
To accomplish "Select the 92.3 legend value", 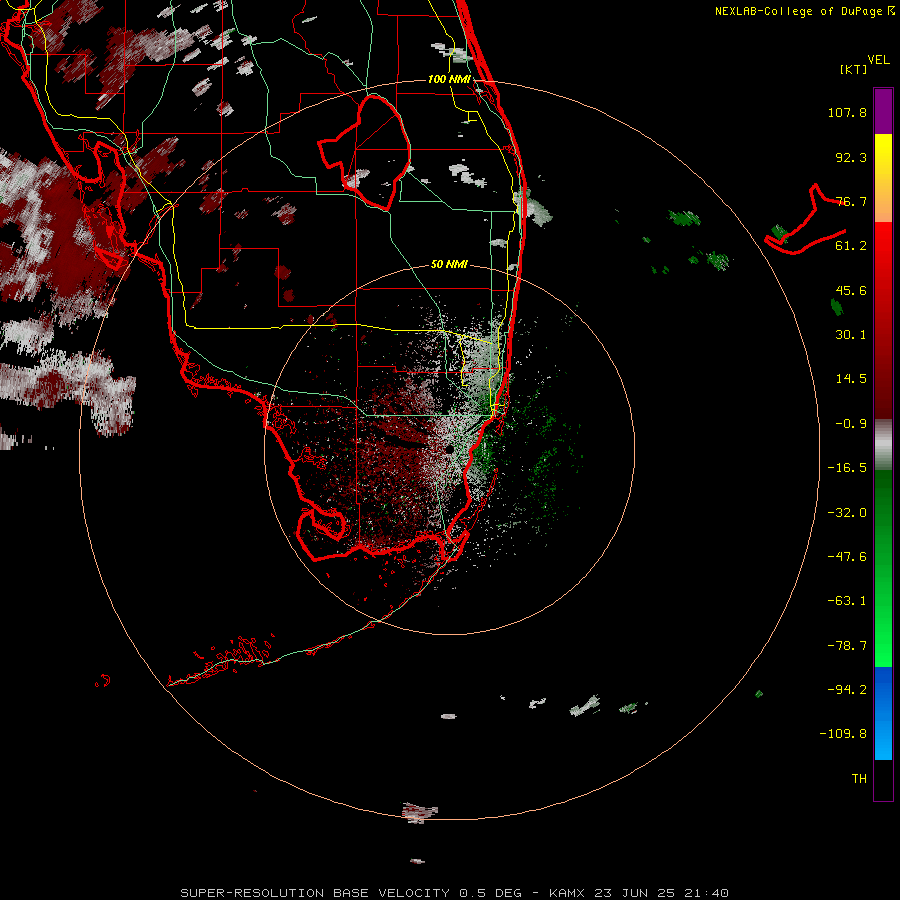I will (851, 157).
